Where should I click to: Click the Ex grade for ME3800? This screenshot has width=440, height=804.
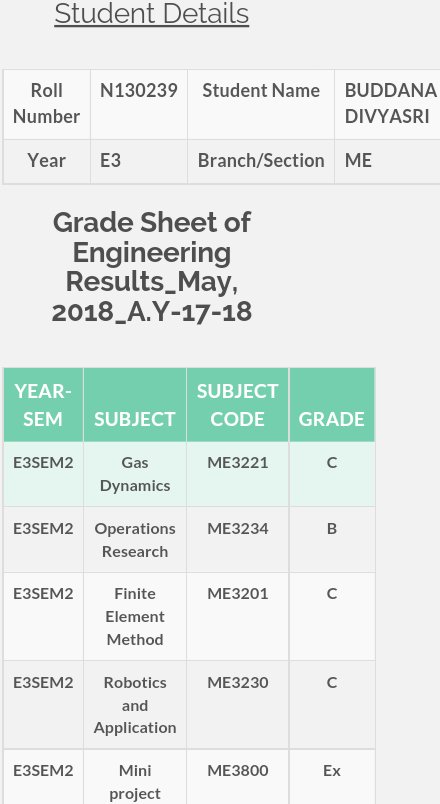(332, 771)
